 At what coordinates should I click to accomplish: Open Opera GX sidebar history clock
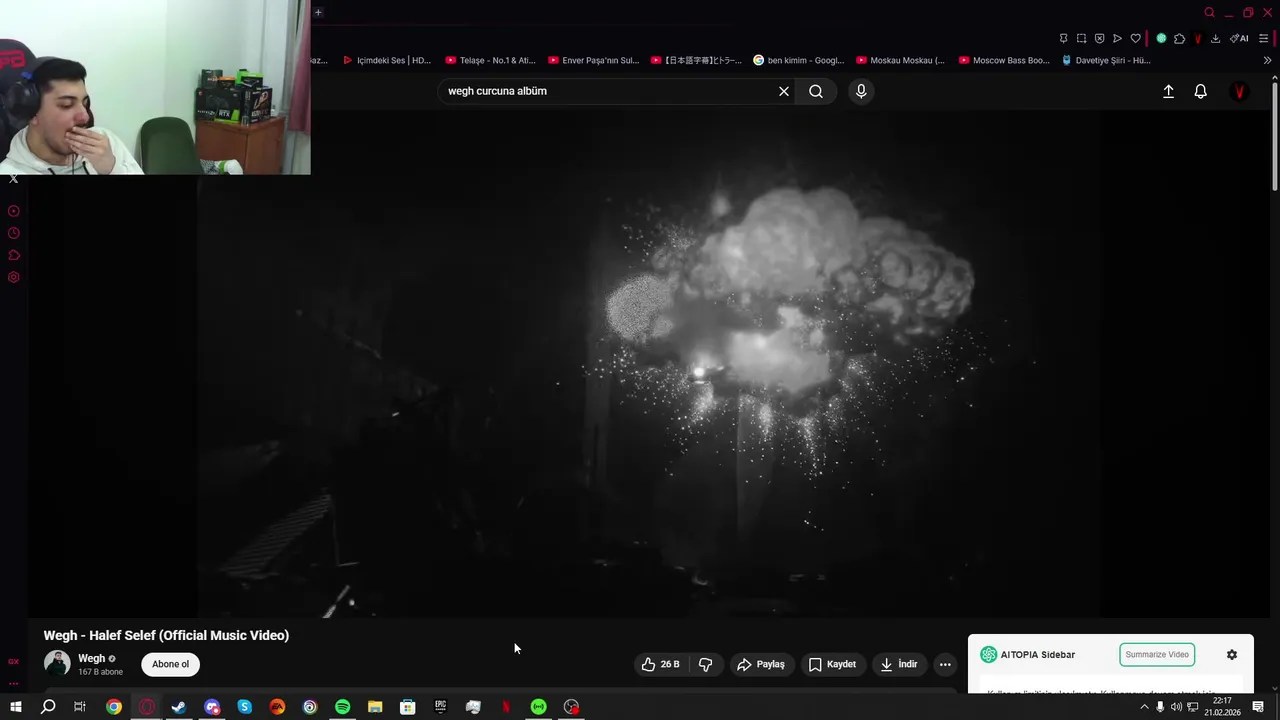[x=13, y=233]
